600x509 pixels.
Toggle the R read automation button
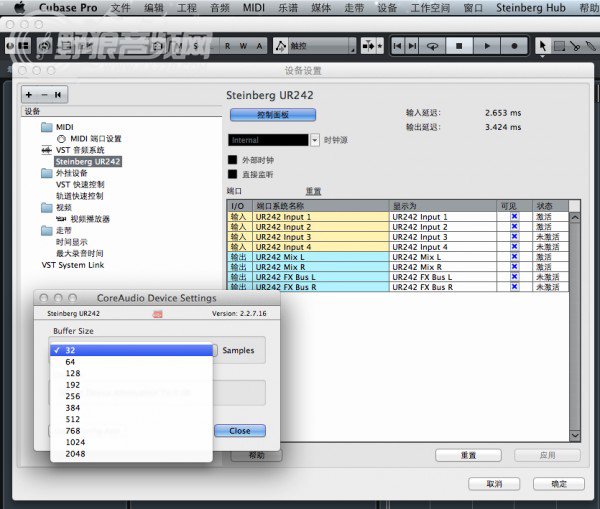[228, 46]
